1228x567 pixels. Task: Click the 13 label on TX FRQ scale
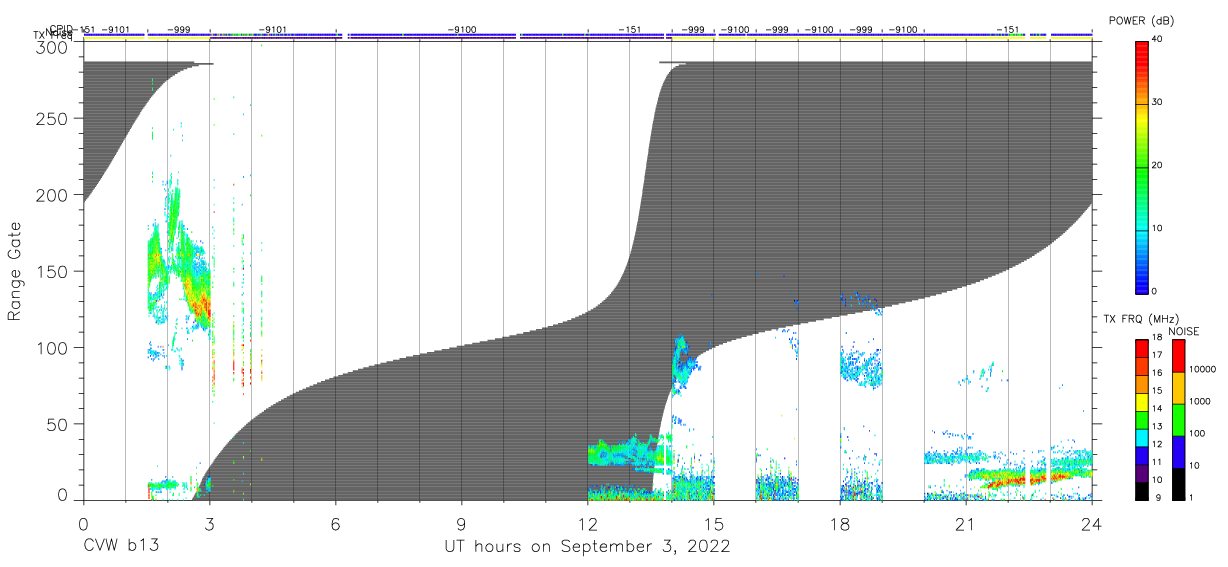pos(1157,427)
